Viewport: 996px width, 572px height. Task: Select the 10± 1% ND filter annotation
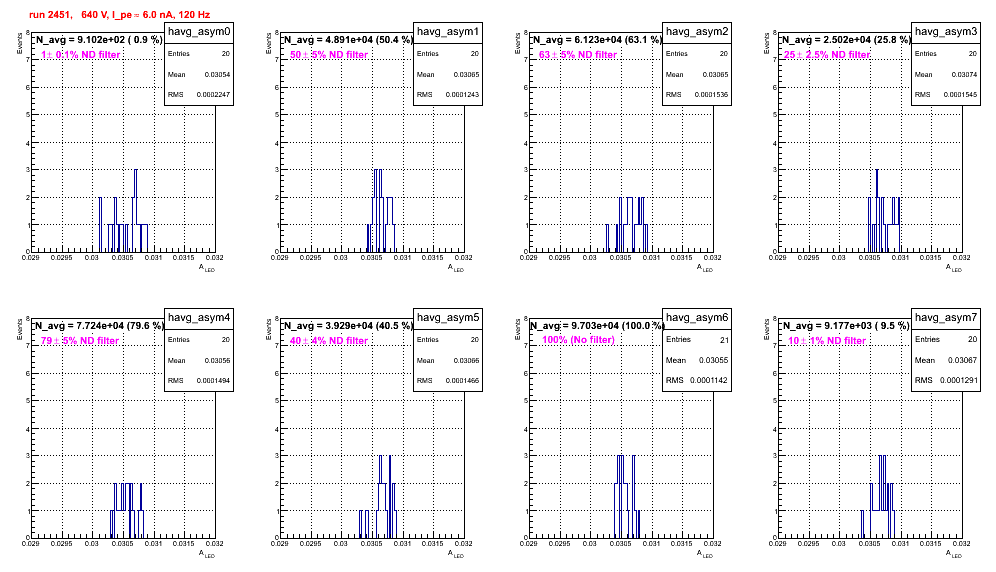click(x=827, y=341)
